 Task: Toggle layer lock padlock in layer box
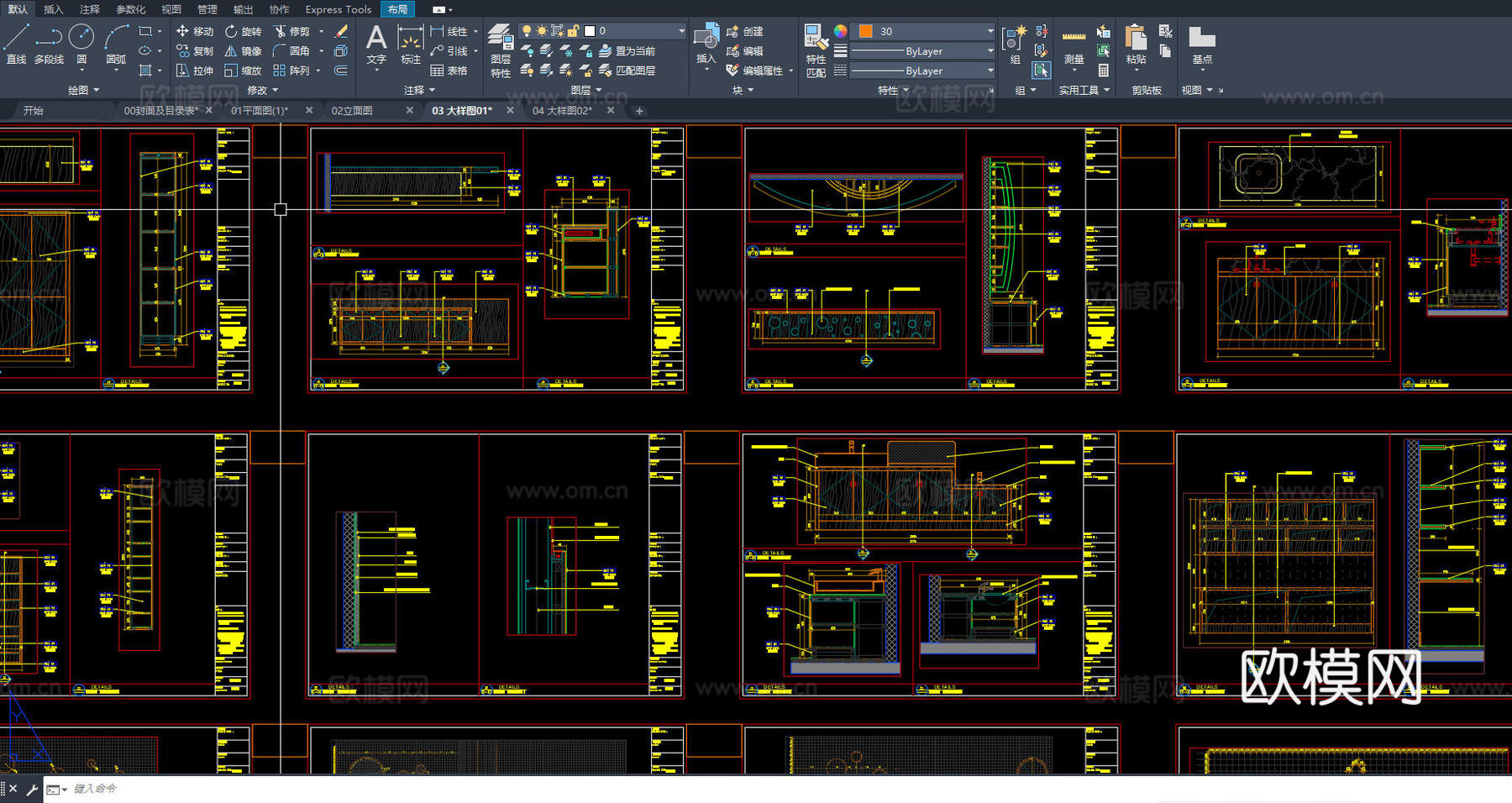pos(572,31)
